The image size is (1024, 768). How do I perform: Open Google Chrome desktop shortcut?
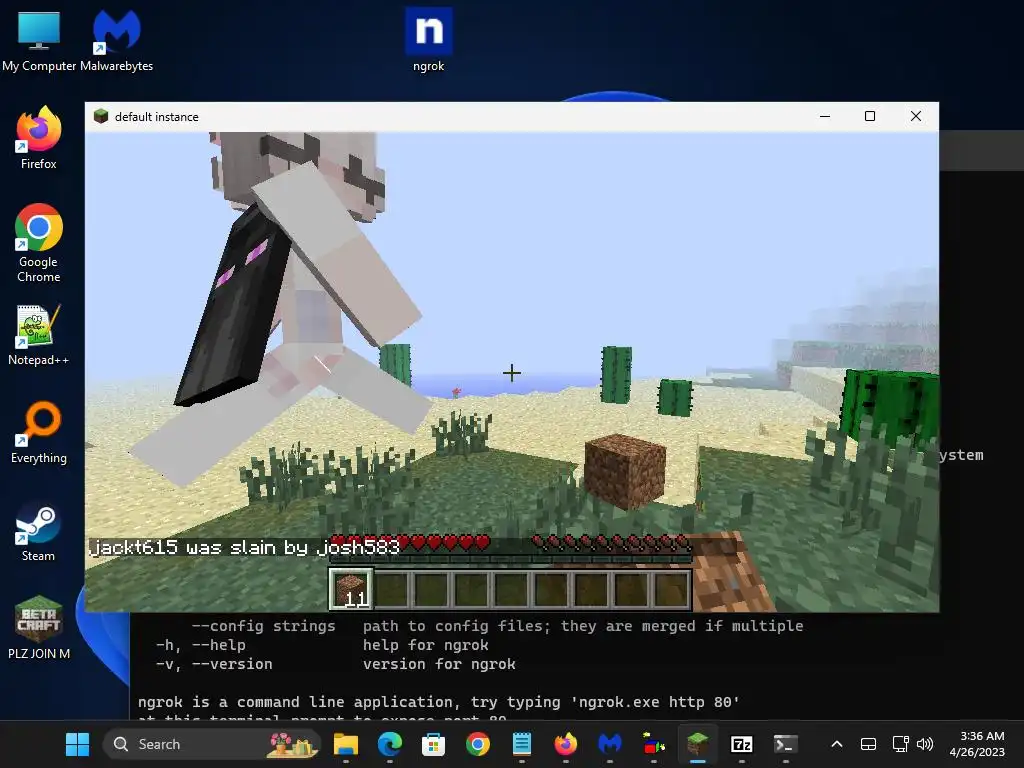pyautogui.click(x=39, y=243)
